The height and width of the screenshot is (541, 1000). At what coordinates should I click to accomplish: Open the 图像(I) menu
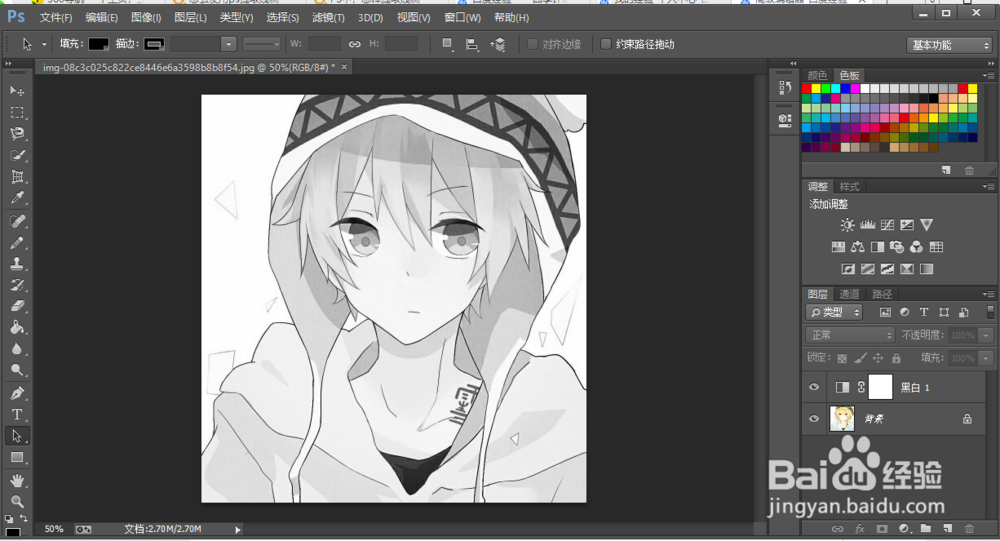click(x=146, y=17)
